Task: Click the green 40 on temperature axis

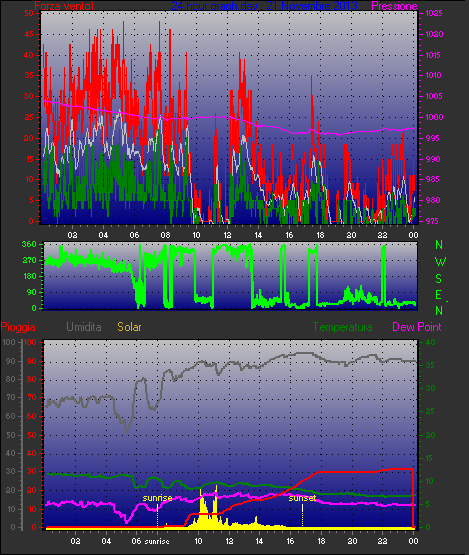Action: click(x=430, y=342)
